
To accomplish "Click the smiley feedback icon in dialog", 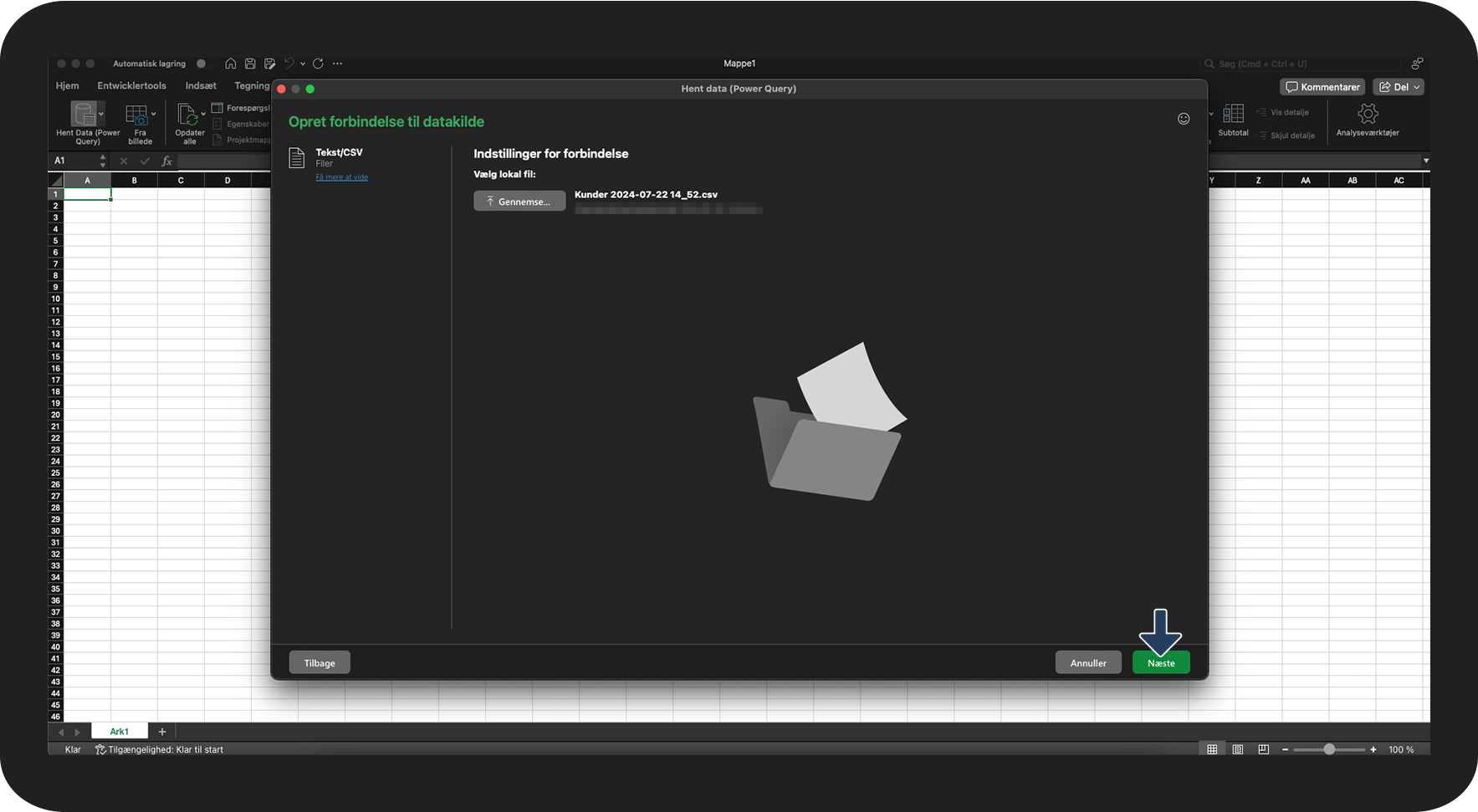I will coord(1184,119).
